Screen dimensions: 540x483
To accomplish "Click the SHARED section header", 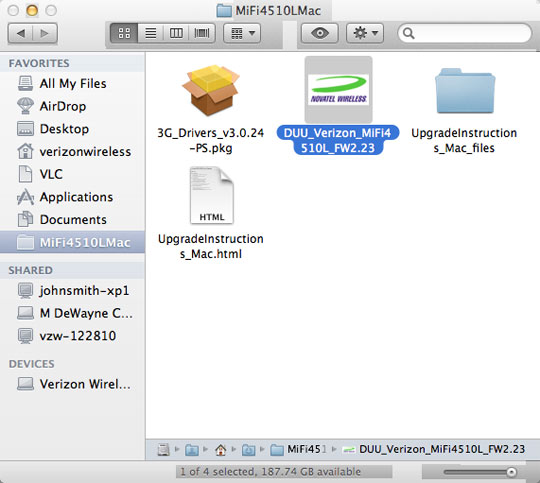I will [x=31, y=270].
